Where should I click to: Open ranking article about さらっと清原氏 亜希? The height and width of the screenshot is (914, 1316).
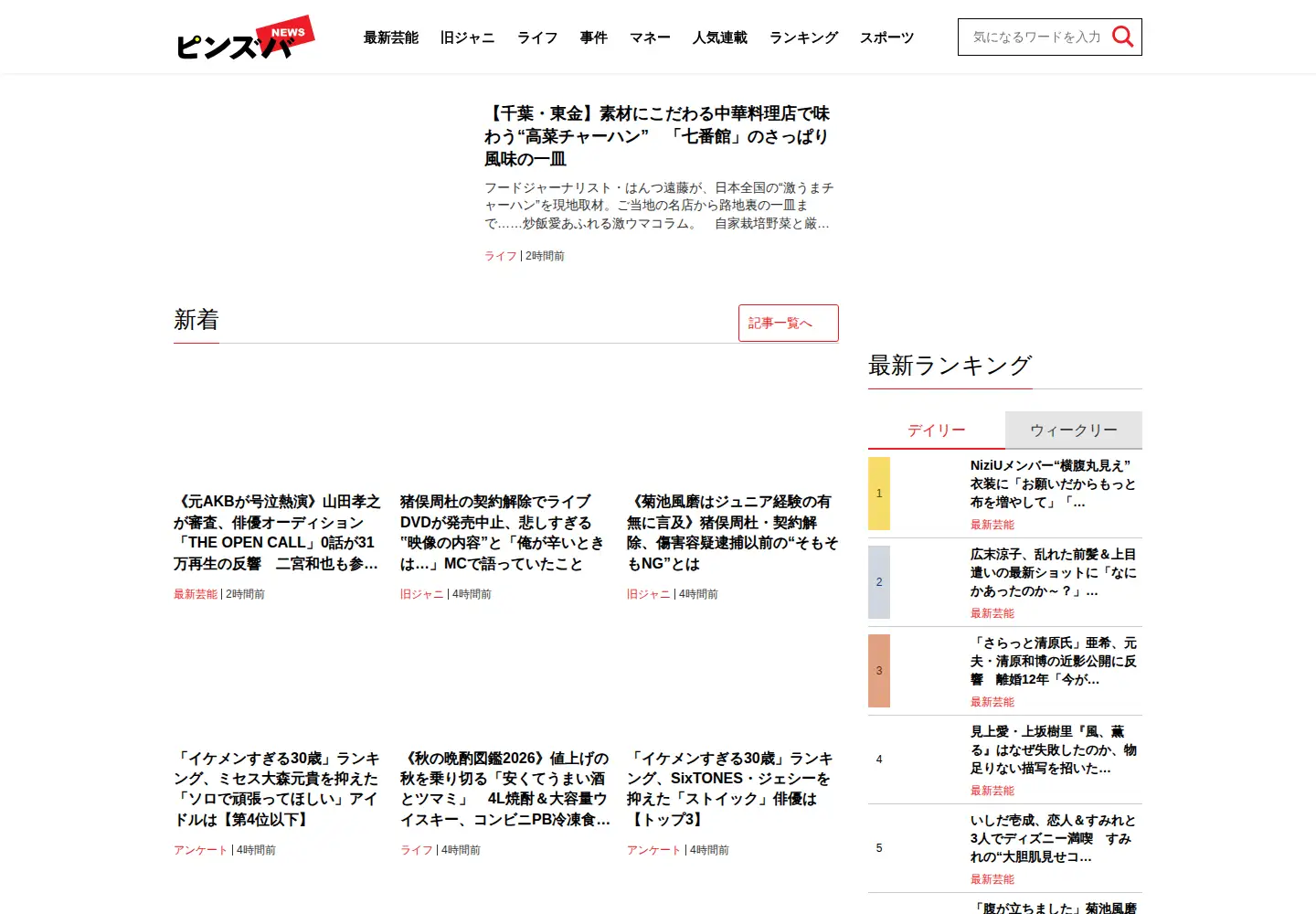[1053, 661]
